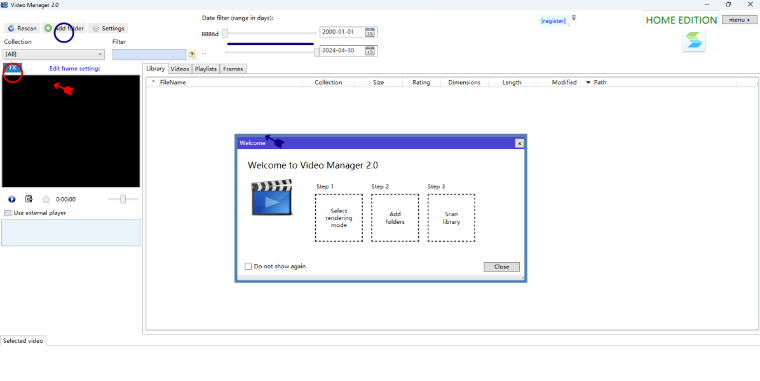760x381 pixels.
Task: Switch to the Library tab
Action: [x=156, y=69]
